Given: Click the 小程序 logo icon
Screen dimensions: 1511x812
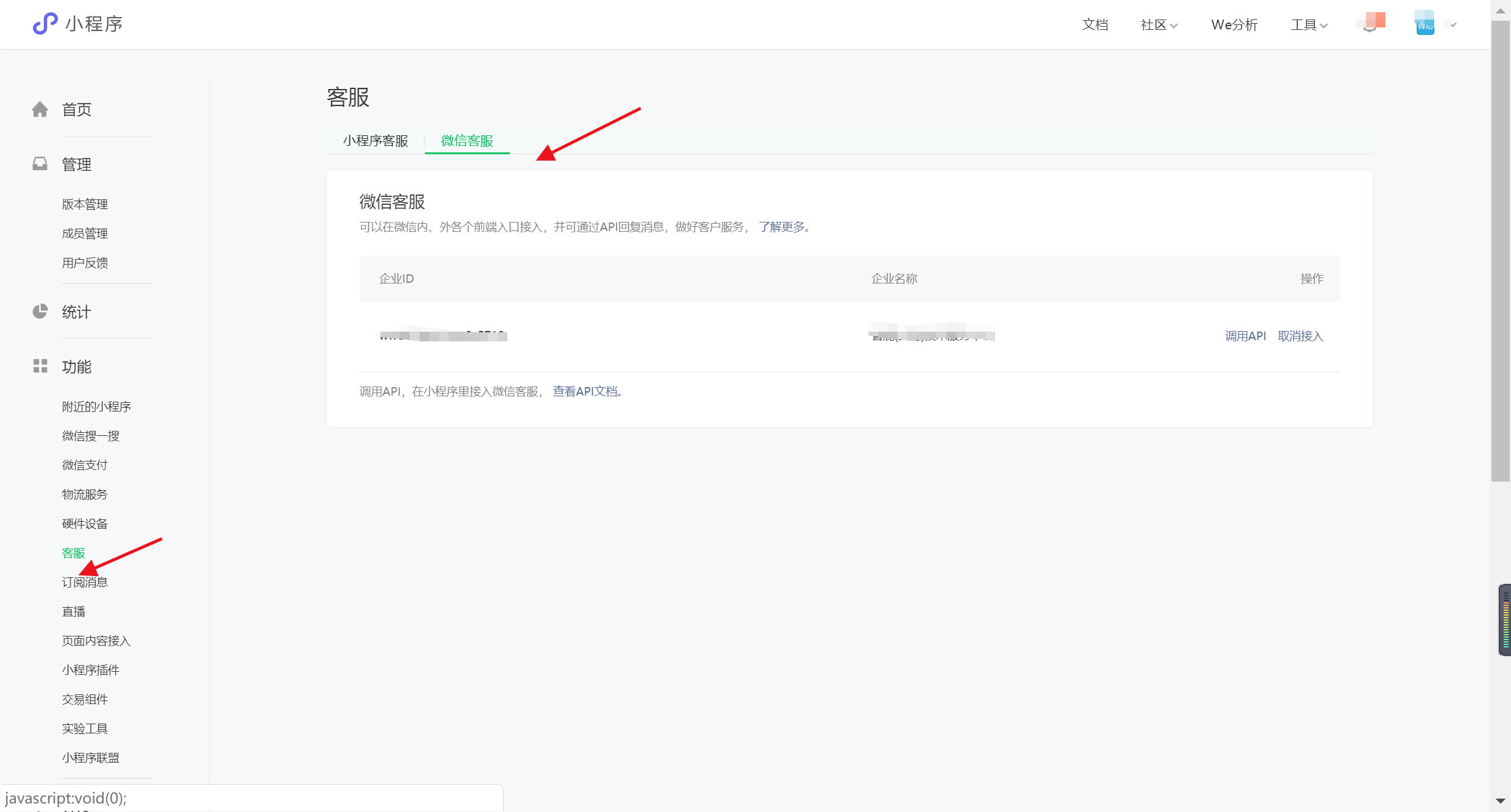Looking at the screenshot, I should 45,24.
